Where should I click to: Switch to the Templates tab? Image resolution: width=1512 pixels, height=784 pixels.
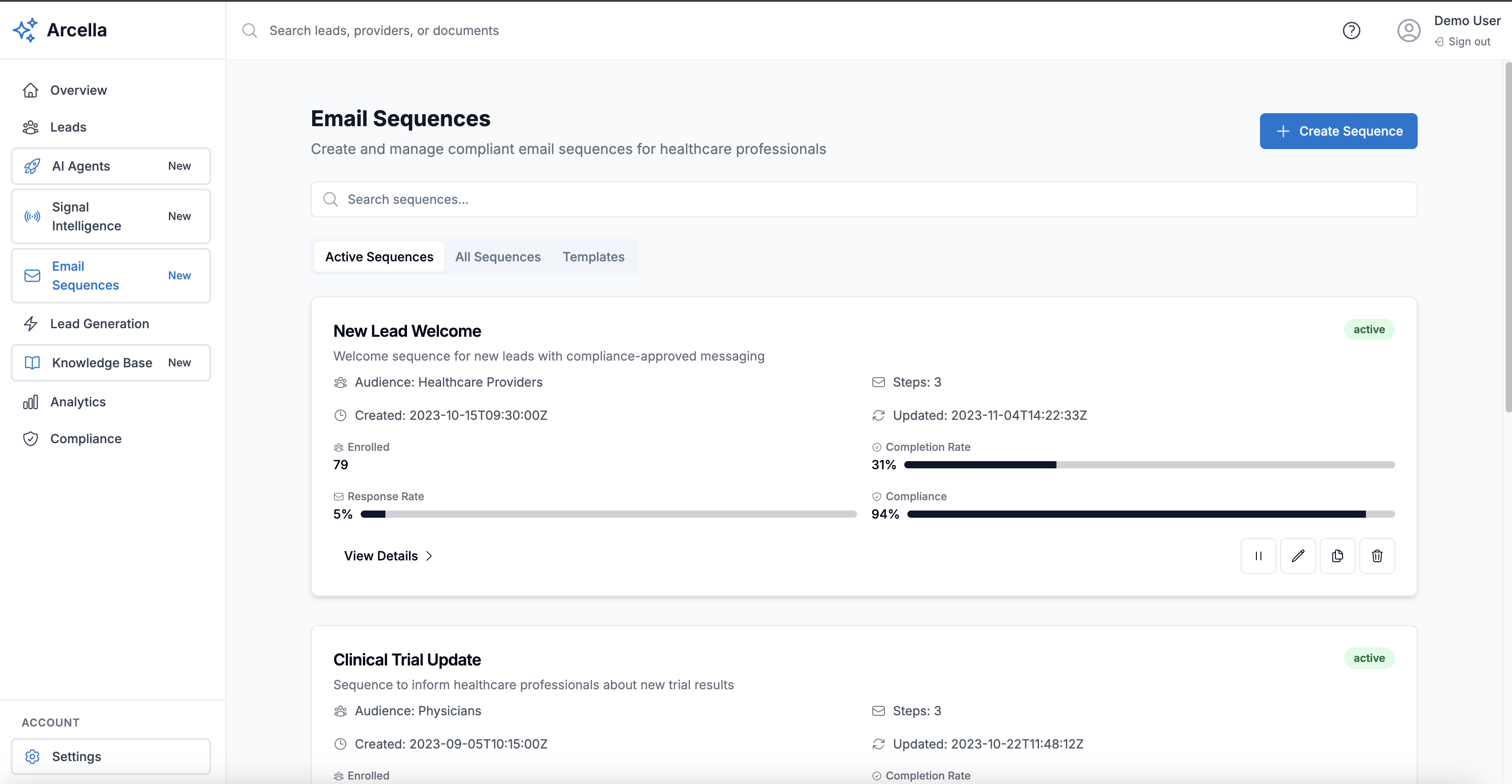pyautogui.click(x=593, y=257)
